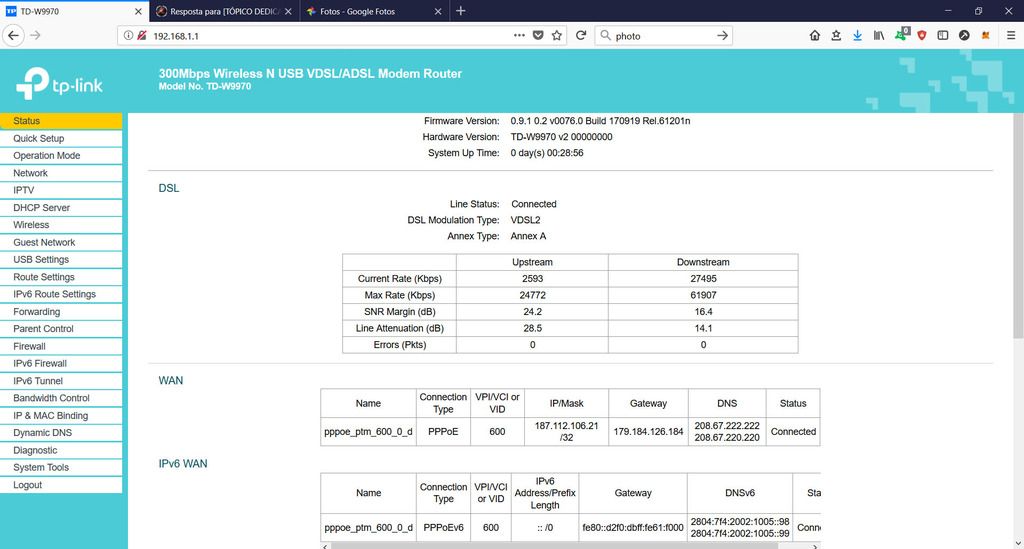Reload the page with refresh icon
1024x549 pixels.
tap(581, 35)
